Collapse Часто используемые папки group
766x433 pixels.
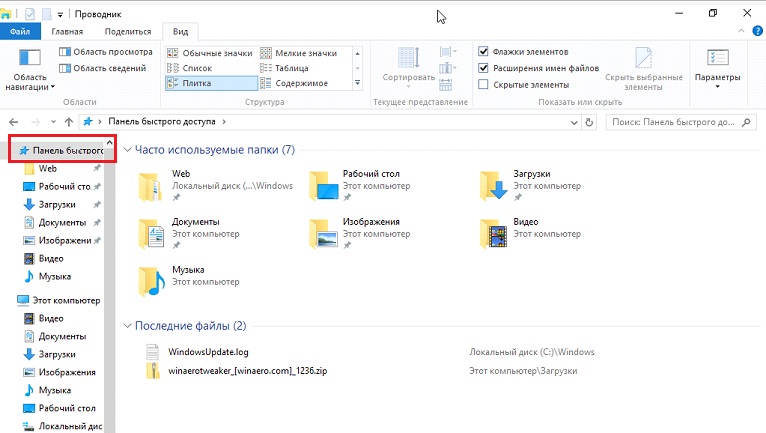click(x=128, y=150)
